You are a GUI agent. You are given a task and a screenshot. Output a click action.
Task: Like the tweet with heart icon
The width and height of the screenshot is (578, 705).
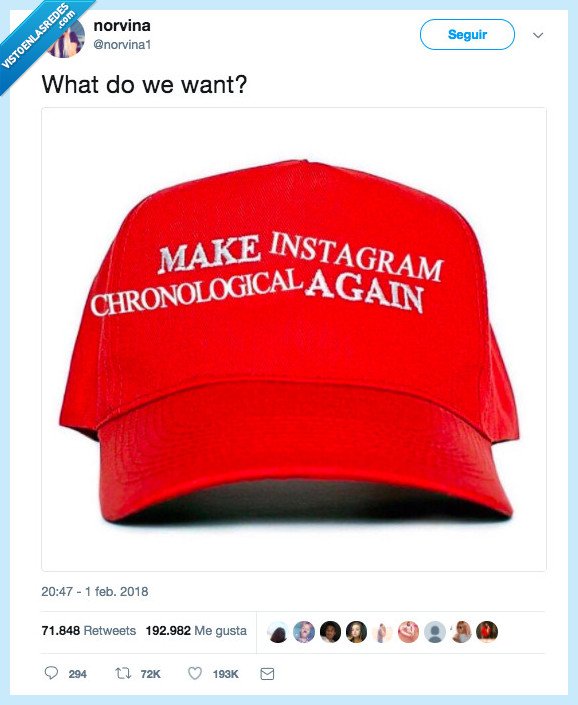[x=195, y=674]
